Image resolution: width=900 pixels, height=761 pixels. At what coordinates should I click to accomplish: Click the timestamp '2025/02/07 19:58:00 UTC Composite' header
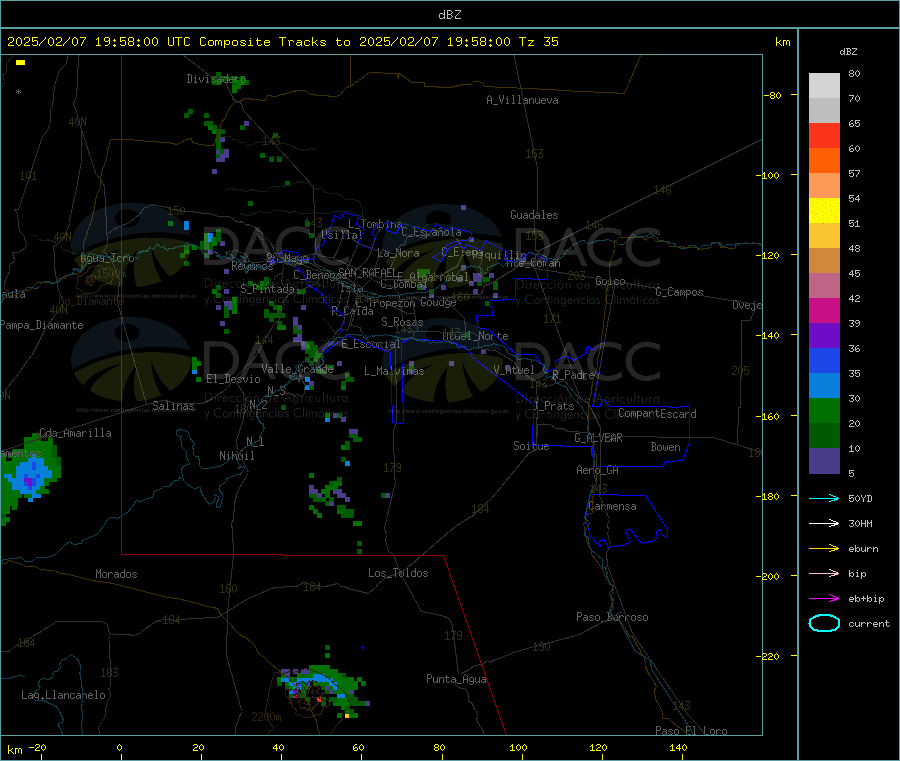click(139, 42)
